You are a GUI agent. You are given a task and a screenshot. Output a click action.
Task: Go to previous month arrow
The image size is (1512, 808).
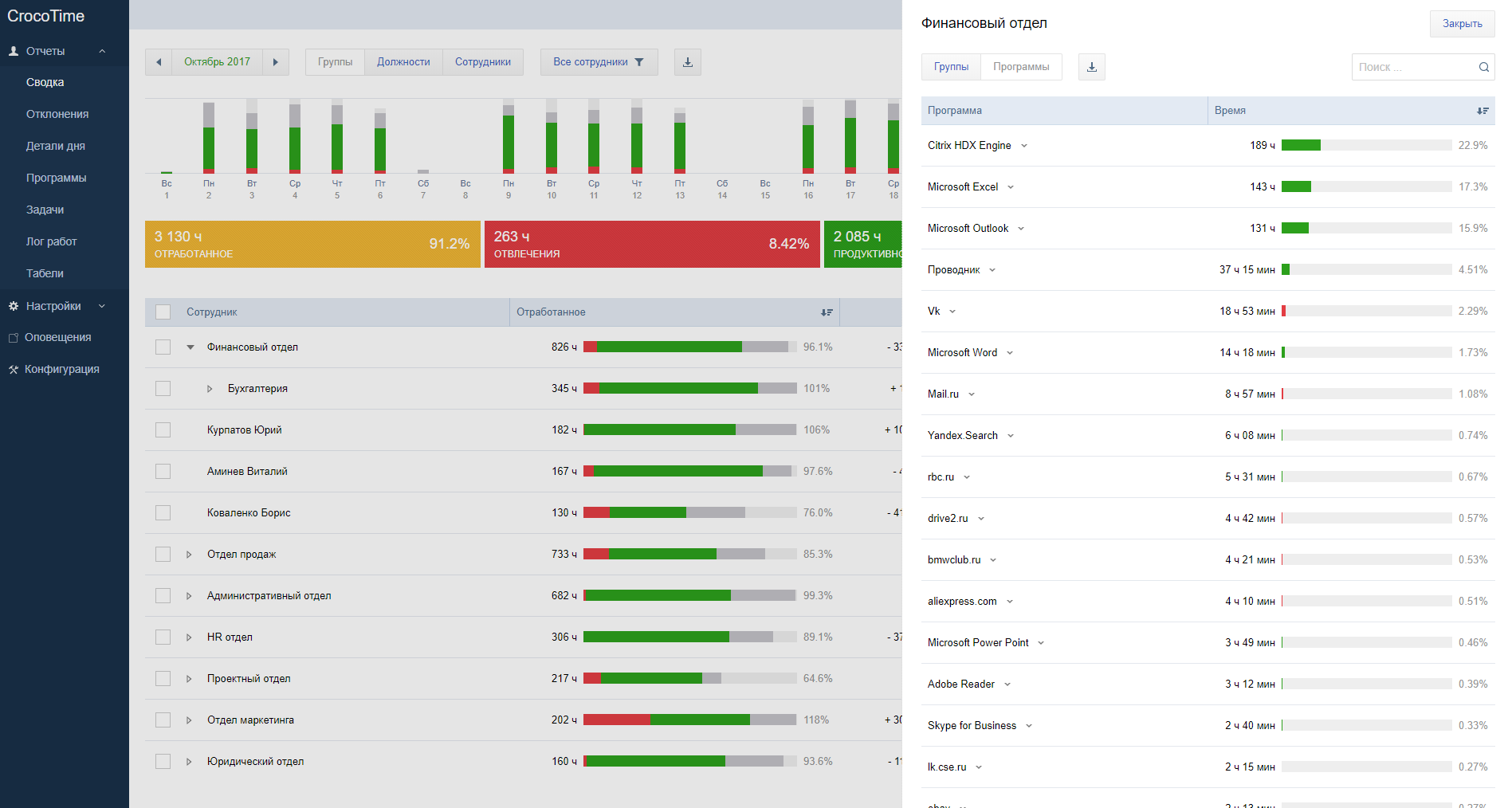(x=159, y=62)
